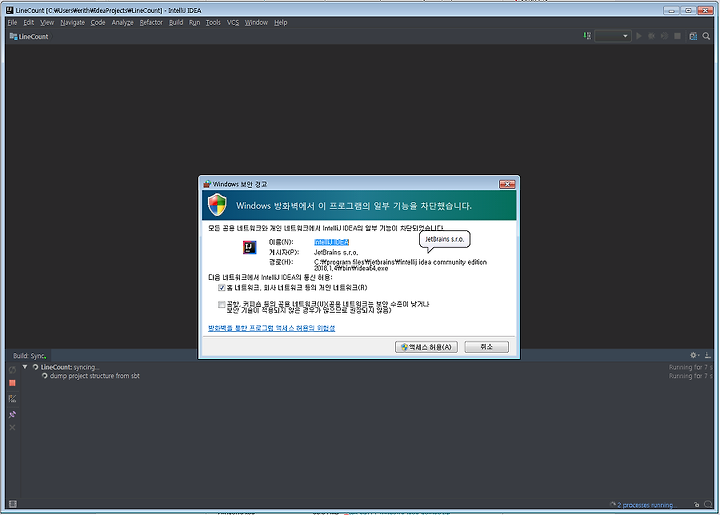720x515 pixels.
Task: Click the cancel button in firewall dialog
Action: 486,347
